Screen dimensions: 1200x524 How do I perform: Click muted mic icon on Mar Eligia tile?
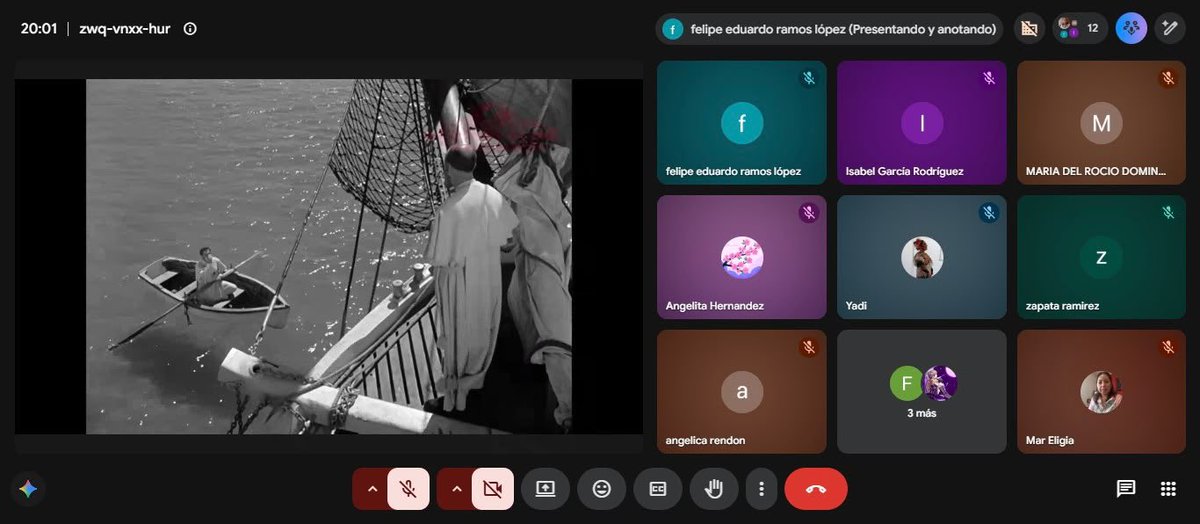1168,347
